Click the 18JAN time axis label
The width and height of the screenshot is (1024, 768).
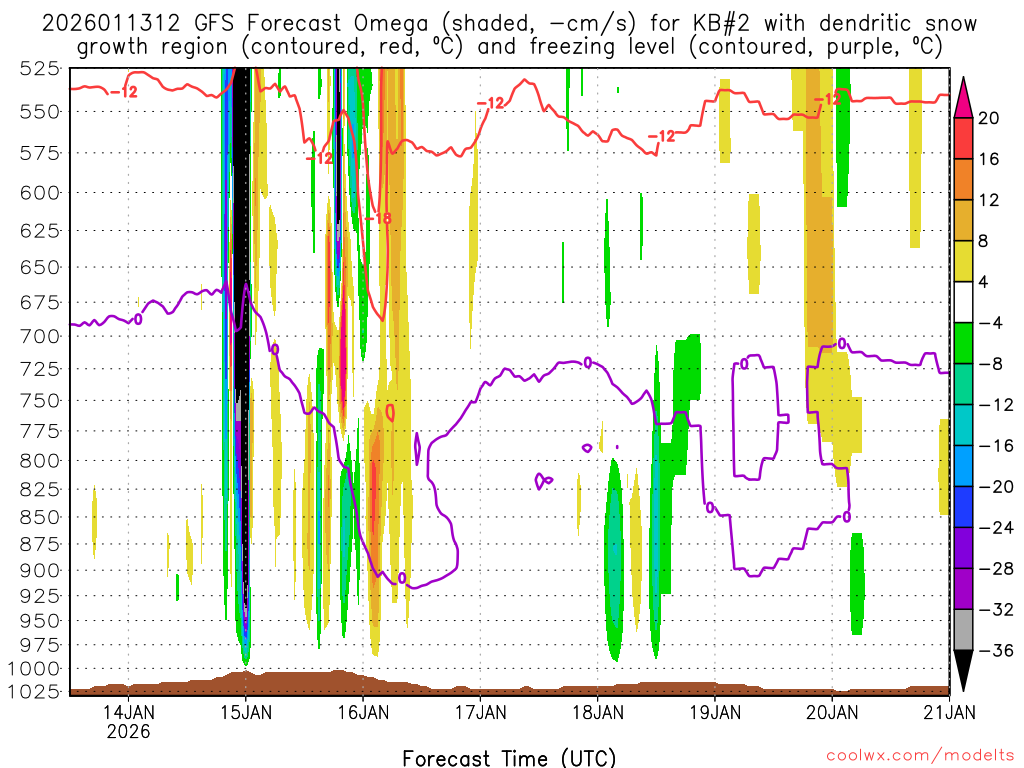[x=598, y=712]
